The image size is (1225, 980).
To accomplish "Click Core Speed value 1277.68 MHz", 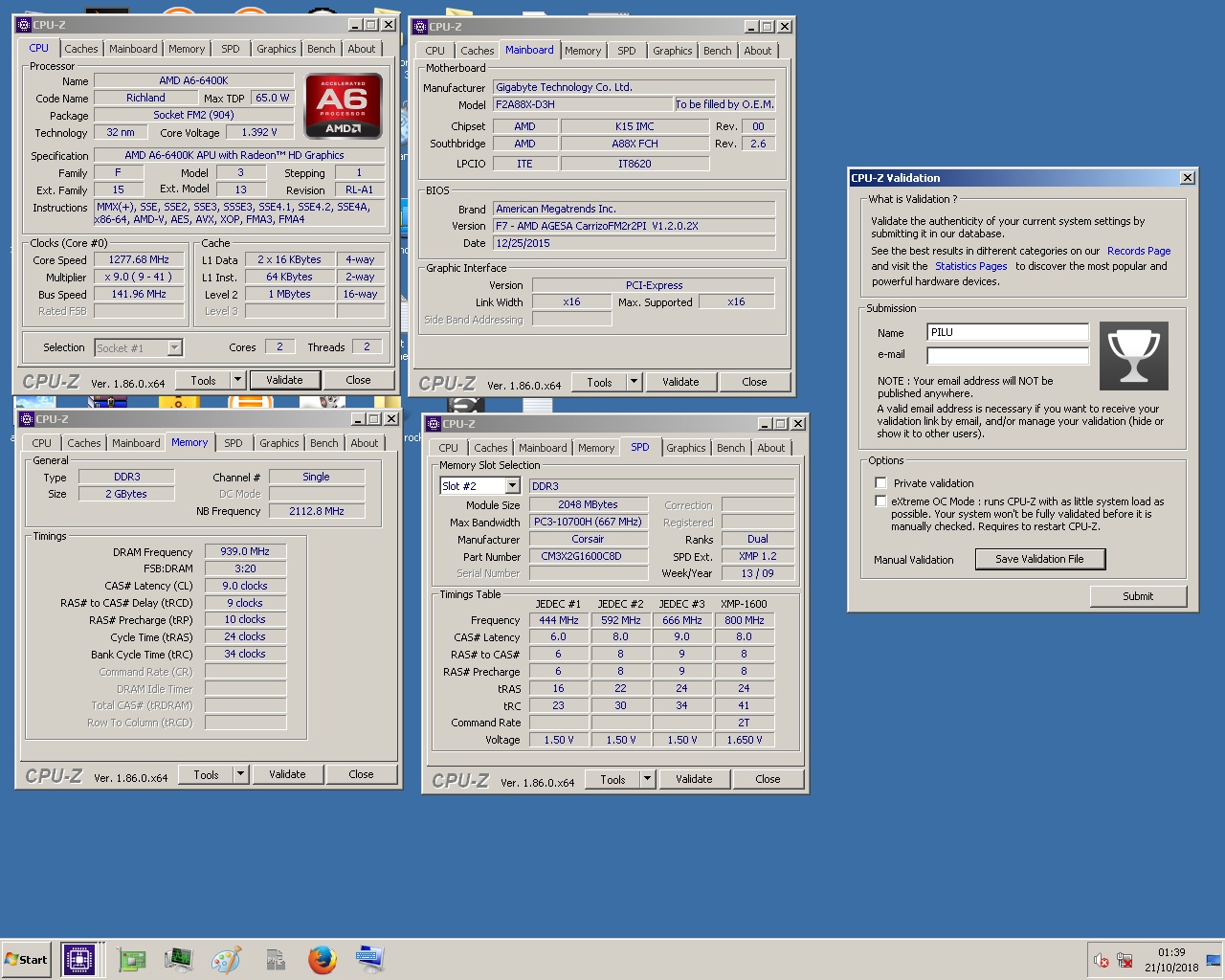I will 139,259.
